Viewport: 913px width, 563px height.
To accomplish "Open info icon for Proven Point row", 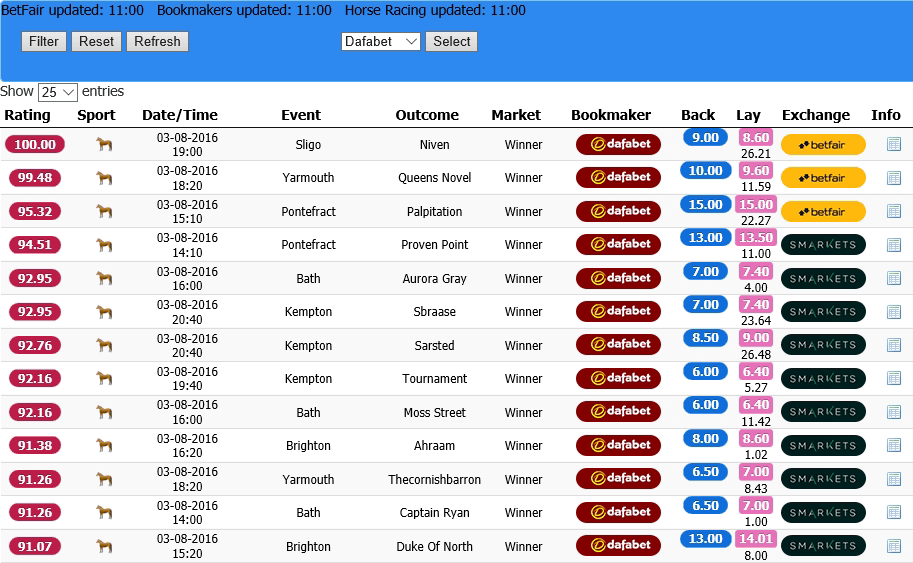I will 894,245.
